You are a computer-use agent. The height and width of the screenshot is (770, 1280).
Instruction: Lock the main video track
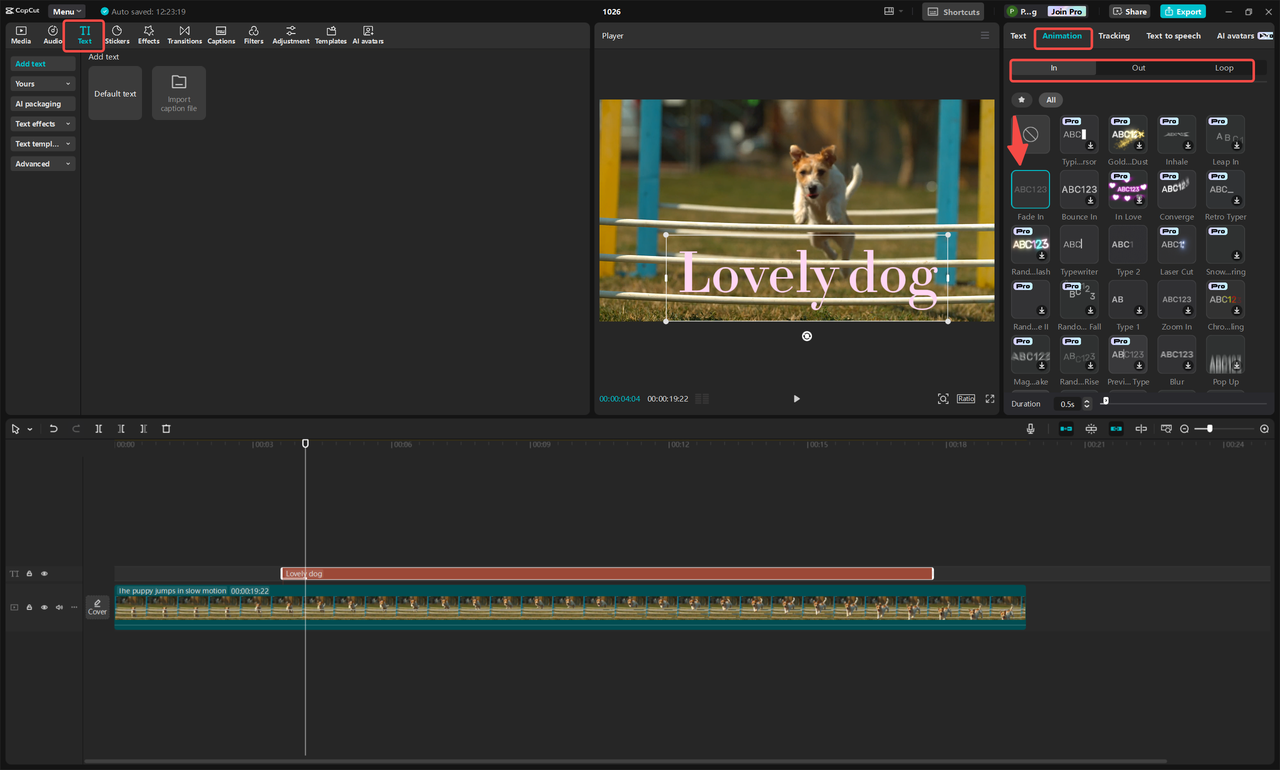tap(29, 607)
